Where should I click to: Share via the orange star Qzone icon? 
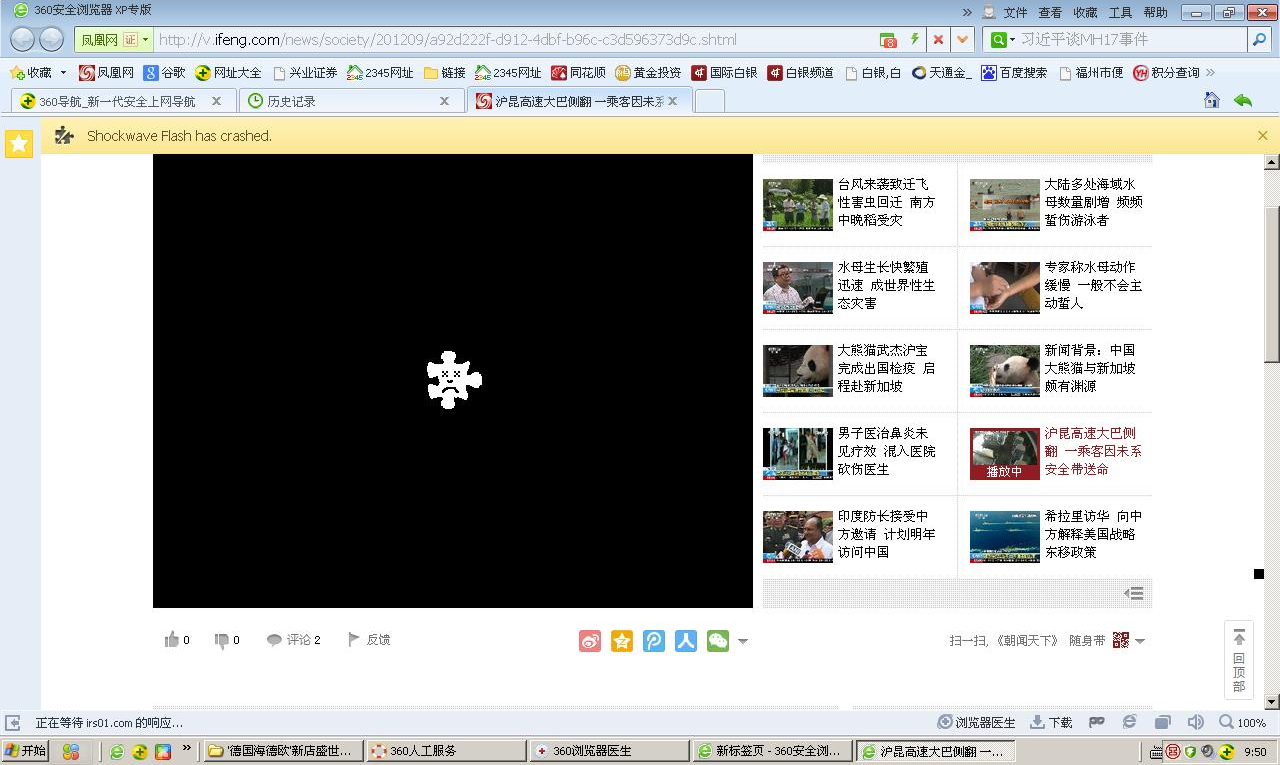pos(622,641)
